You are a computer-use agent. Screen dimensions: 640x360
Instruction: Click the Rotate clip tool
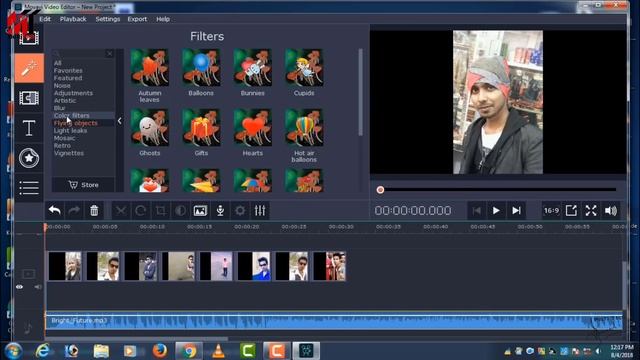click(141, 211)
